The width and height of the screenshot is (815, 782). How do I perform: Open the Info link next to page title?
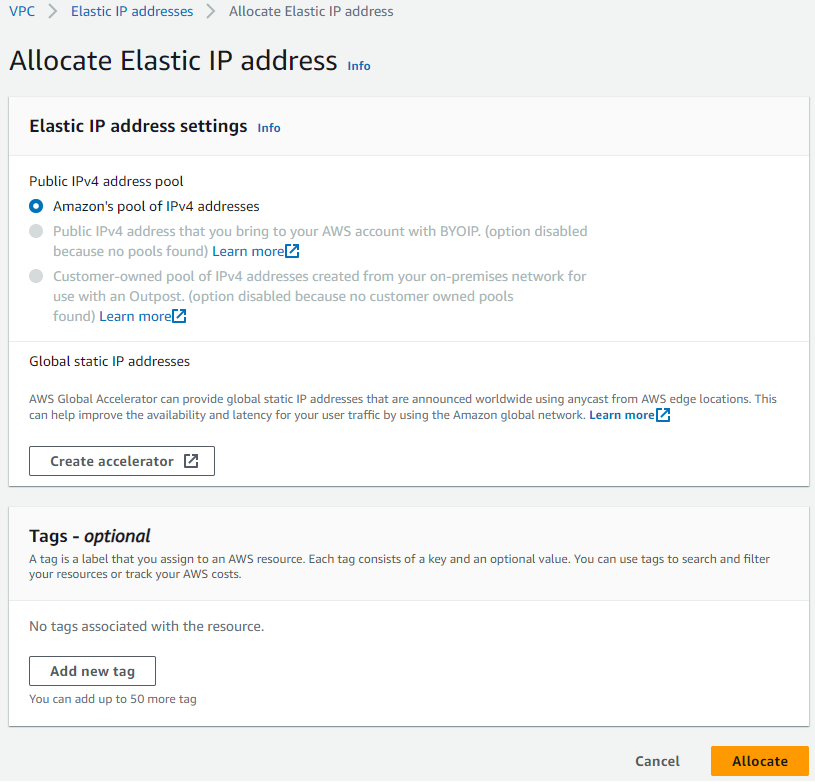[359, 66]
